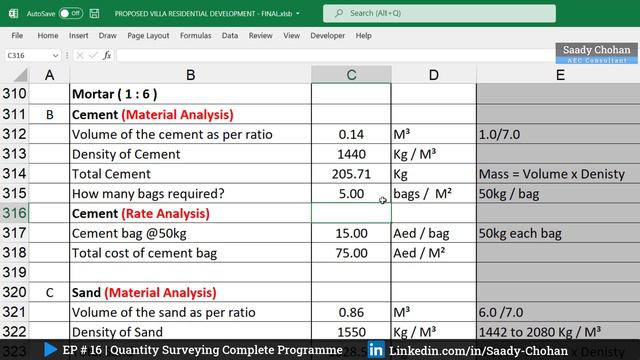Click cell value 1440
This screenshot has width=640, height=360.
click(351, 154)
